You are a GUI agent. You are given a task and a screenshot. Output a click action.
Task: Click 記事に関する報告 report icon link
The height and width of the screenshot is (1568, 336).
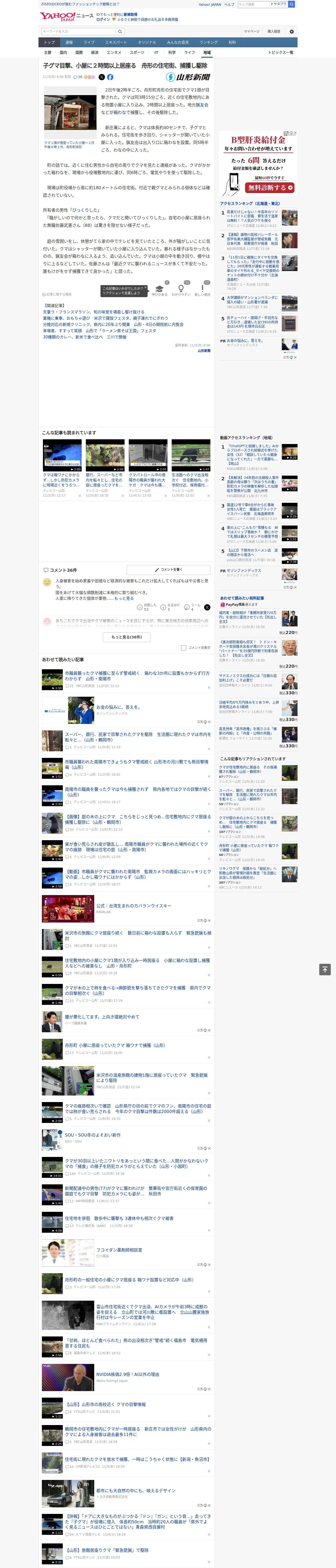57,294
